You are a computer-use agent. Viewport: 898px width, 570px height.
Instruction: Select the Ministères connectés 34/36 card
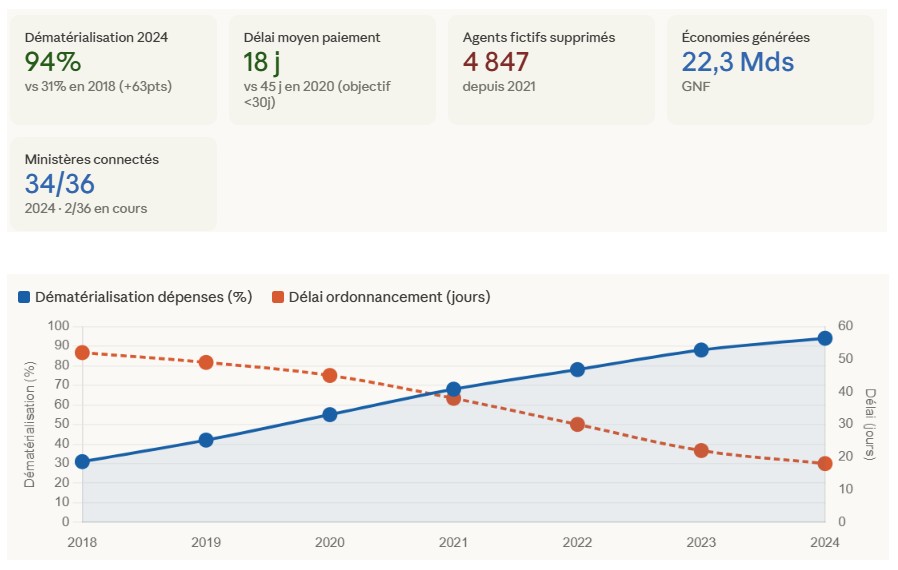tap(113, 184)
